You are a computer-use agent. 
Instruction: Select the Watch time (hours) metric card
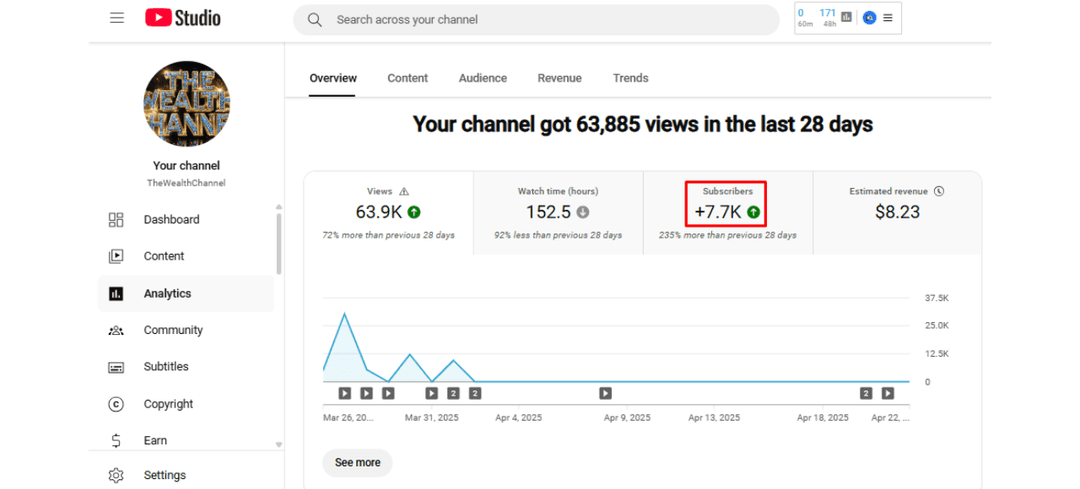click(557, 212)
